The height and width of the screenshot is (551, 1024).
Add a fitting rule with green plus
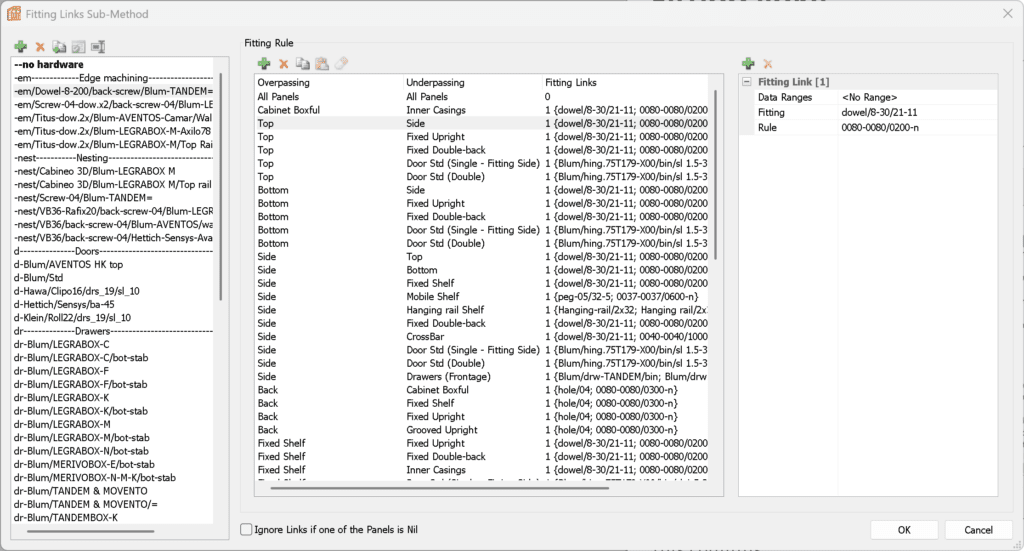[x=264, y=63]
